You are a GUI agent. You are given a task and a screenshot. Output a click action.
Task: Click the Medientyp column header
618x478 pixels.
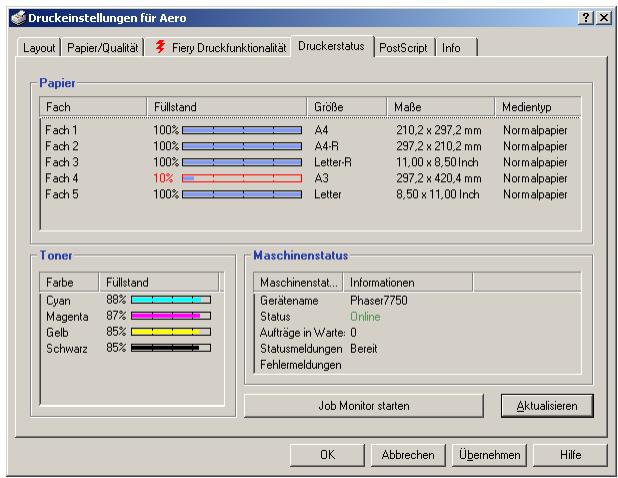pos(538,107)
